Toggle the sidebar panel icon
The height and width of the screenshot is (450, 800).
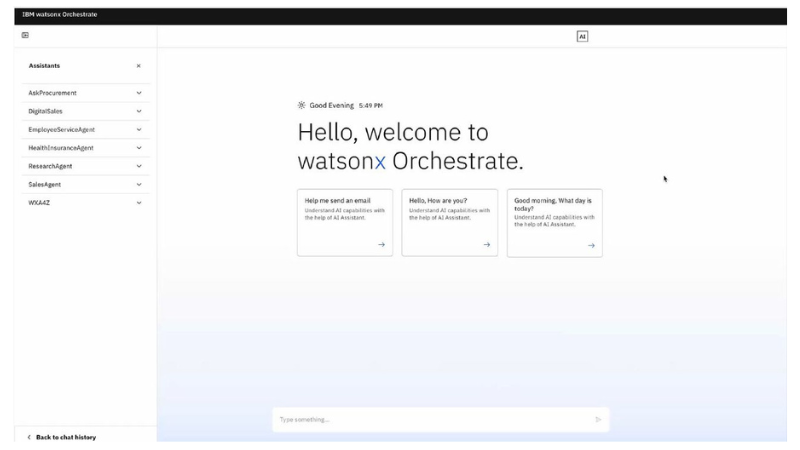tap(25, 35)
